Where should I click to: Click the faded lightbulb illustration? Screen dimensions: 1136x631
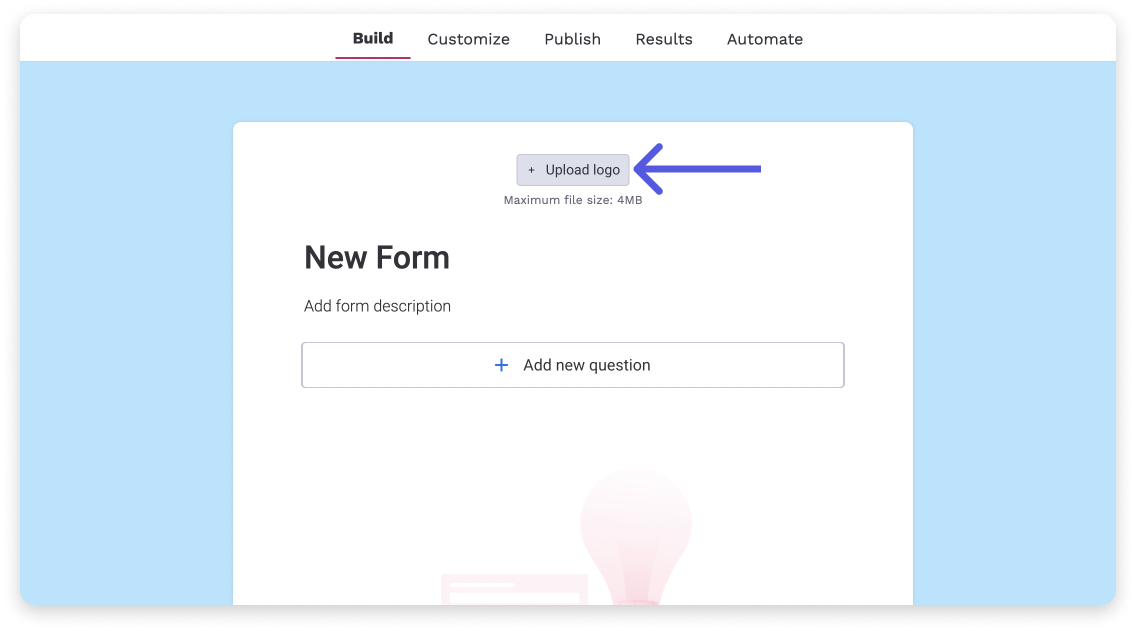coord(636,536)
